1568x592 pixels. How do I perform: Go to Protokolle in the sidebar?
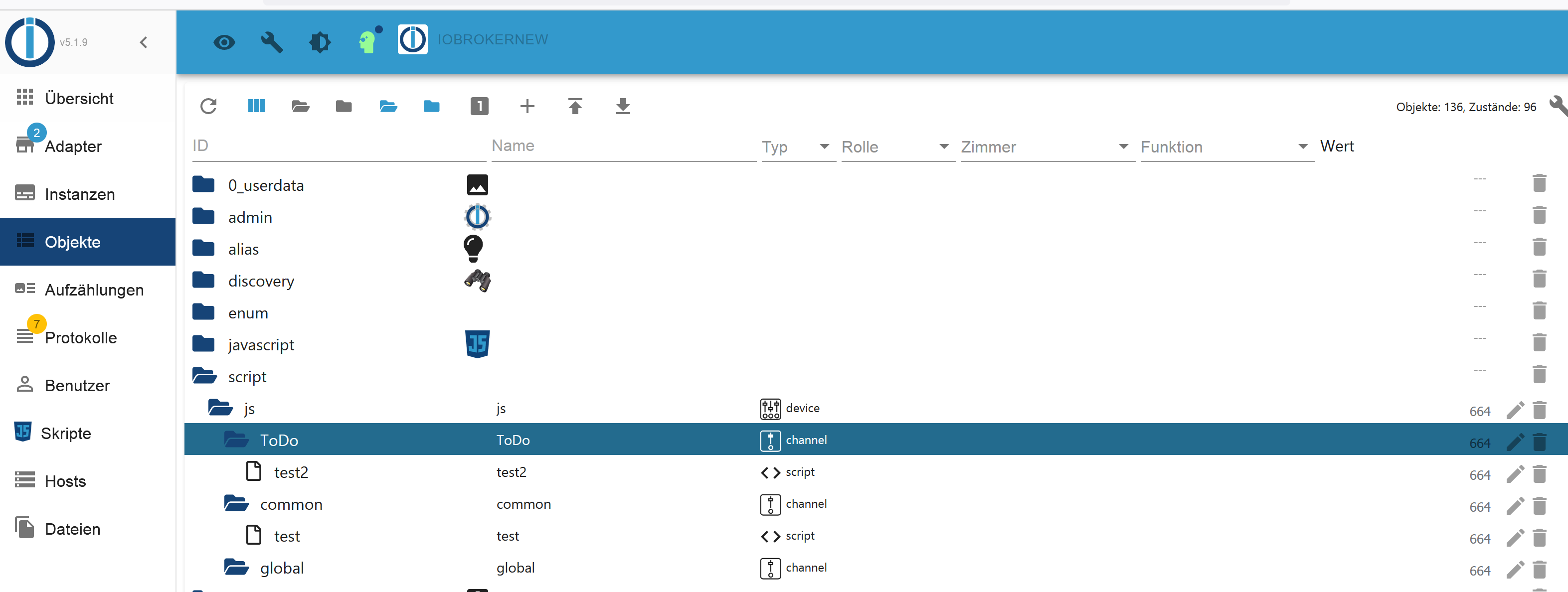pyautogui.click(x=80, y=338)
